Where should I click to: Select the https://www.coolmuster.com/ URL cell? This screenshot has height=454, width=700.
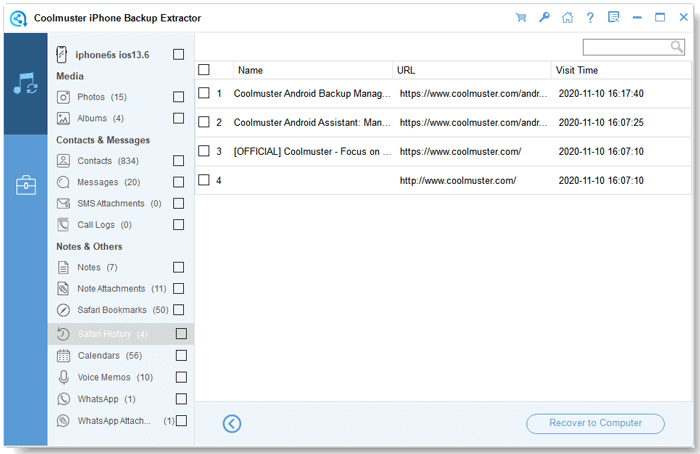click(460, 152)
